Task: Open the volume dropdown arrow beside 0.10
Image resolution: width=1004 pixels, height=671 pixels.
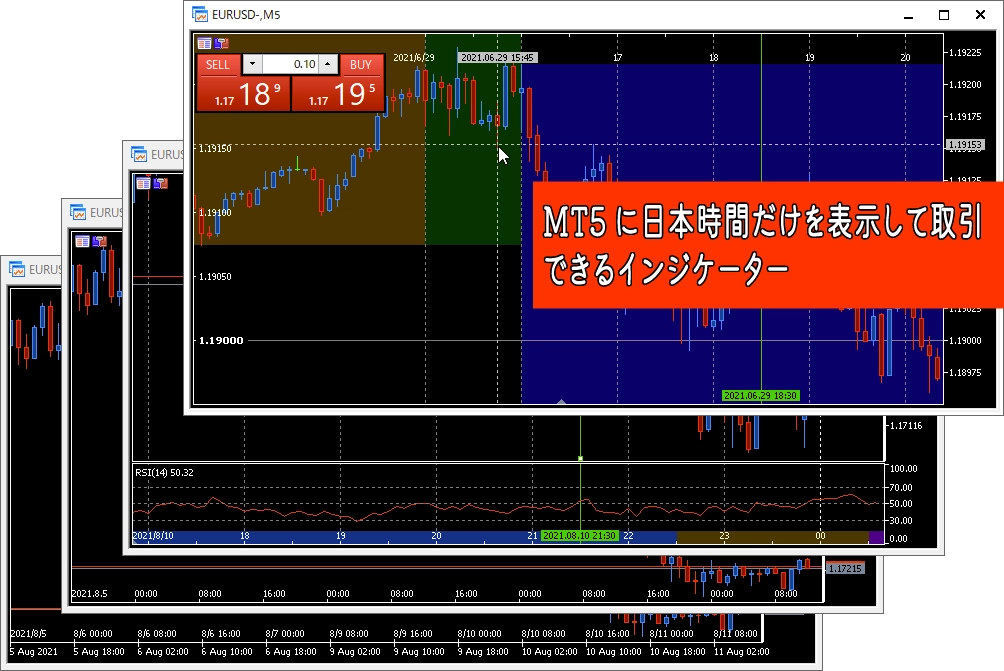Action: click(x=252, y=64)
